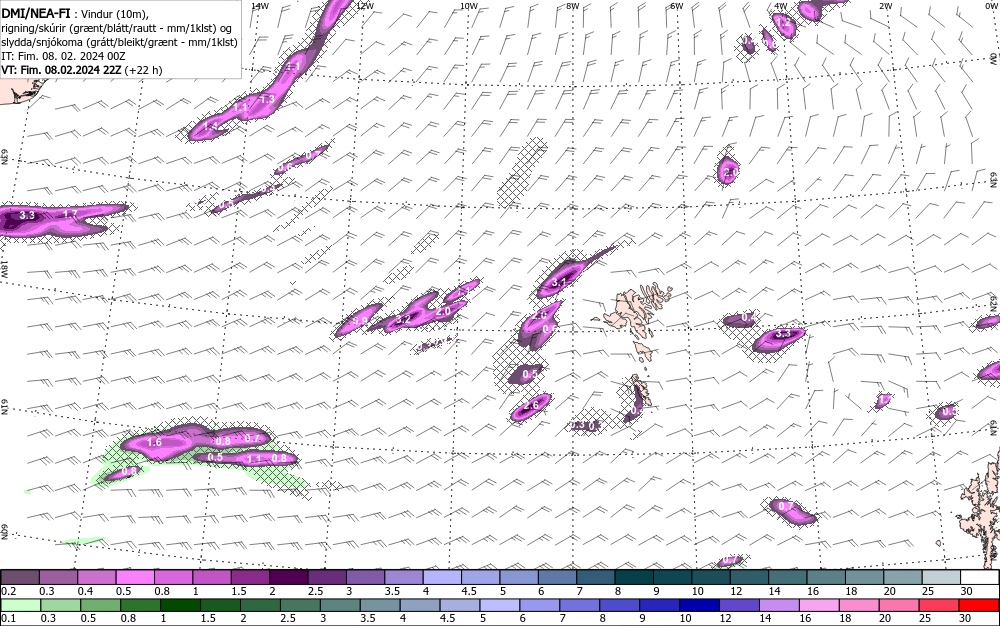
Task: Click the '3.5' upper legend scale label
Action: tap(392, 591)
